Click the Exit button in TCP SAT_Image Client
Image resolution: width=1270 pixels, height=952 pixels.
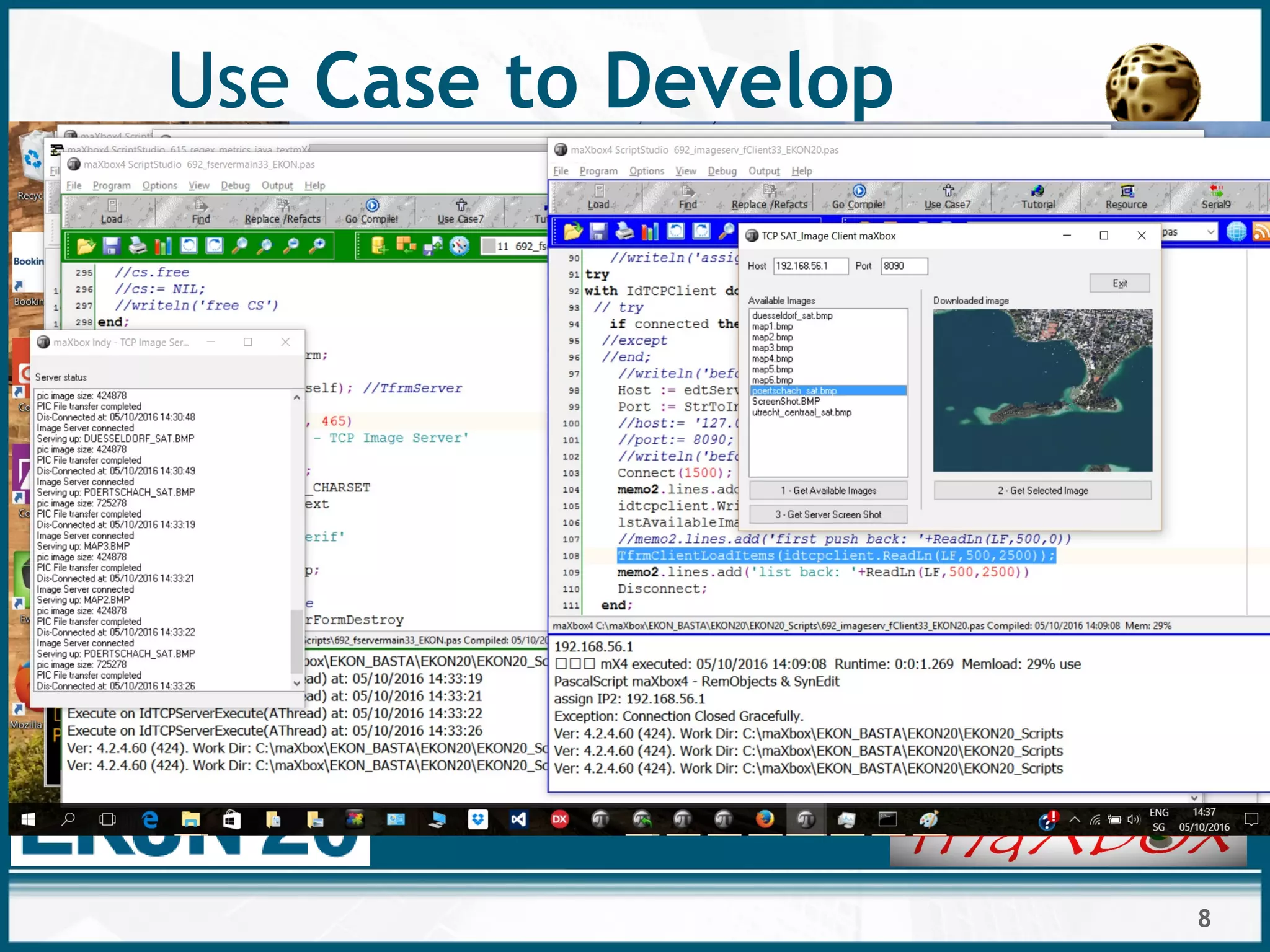1119,283
